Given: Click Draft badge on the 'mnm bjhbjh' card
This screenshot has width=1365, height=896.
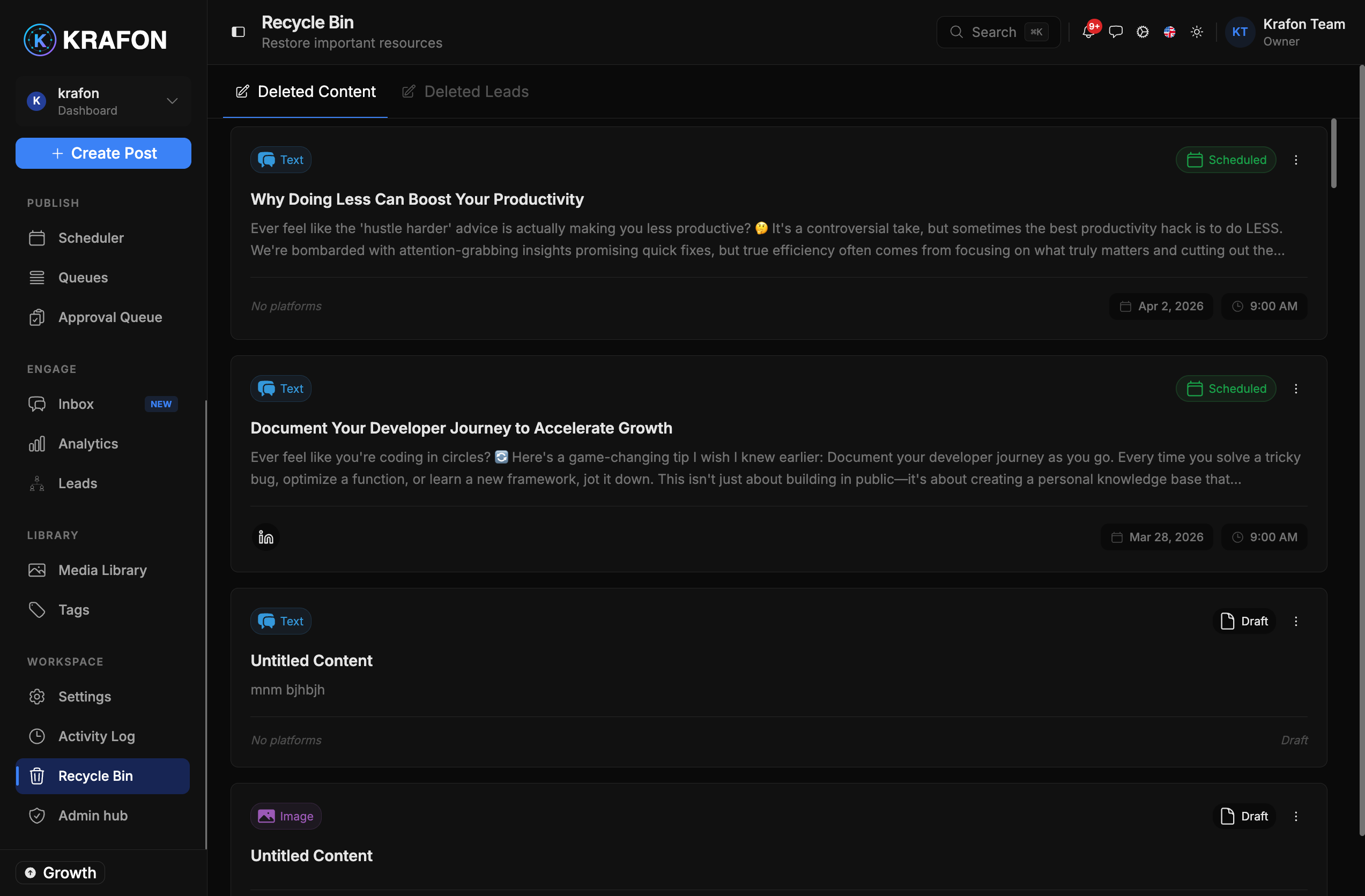Looking at the screenshot, I should [1244, 622].
